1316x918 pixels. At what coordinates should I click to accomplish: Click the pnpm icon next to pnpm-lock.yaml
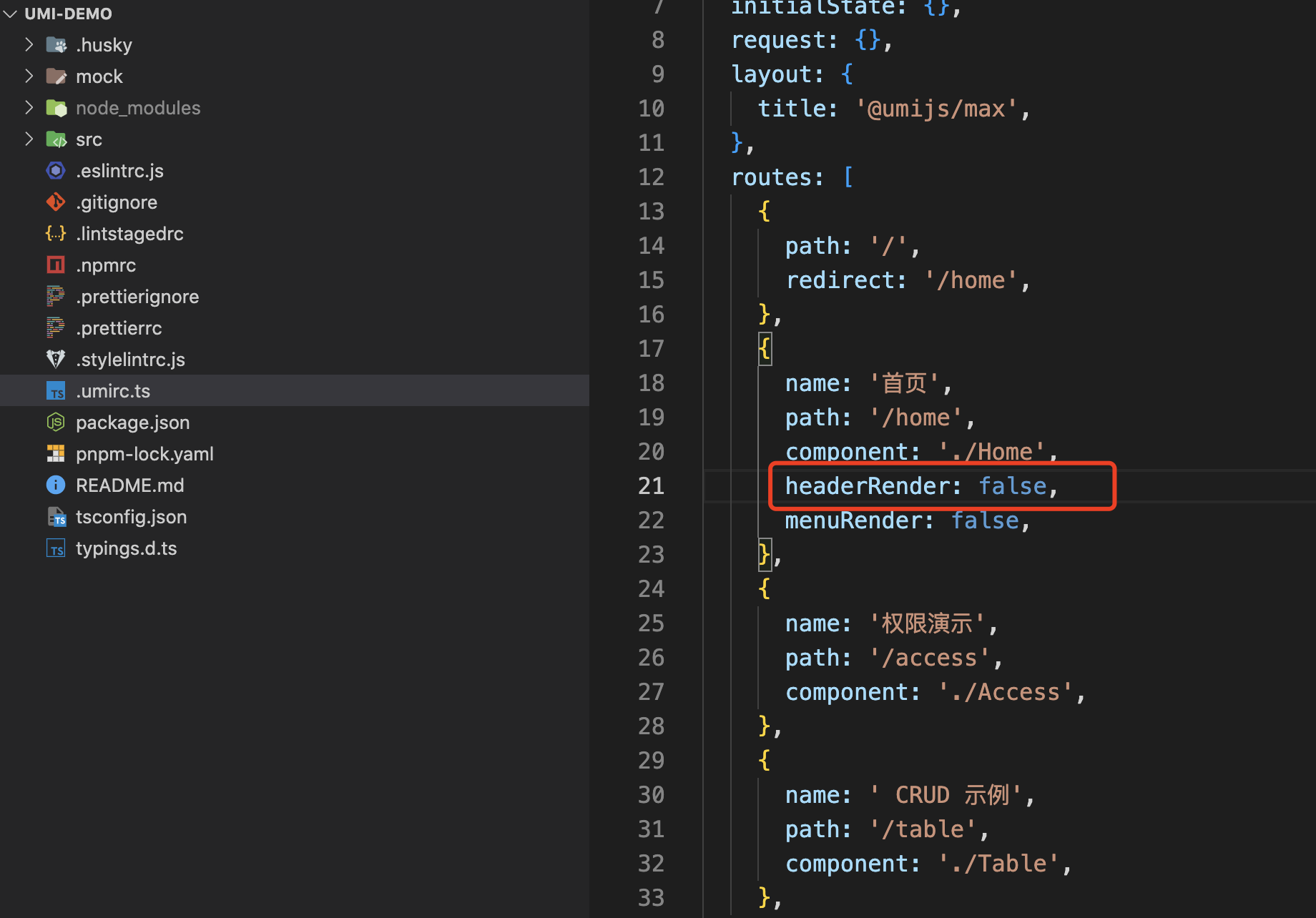tap(56, 453)
